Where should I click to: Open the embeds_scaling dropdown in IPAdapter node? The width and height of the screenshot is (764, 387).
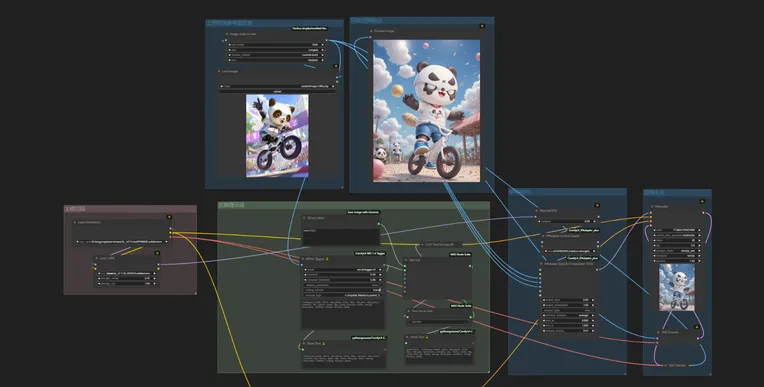pos(569,331)
